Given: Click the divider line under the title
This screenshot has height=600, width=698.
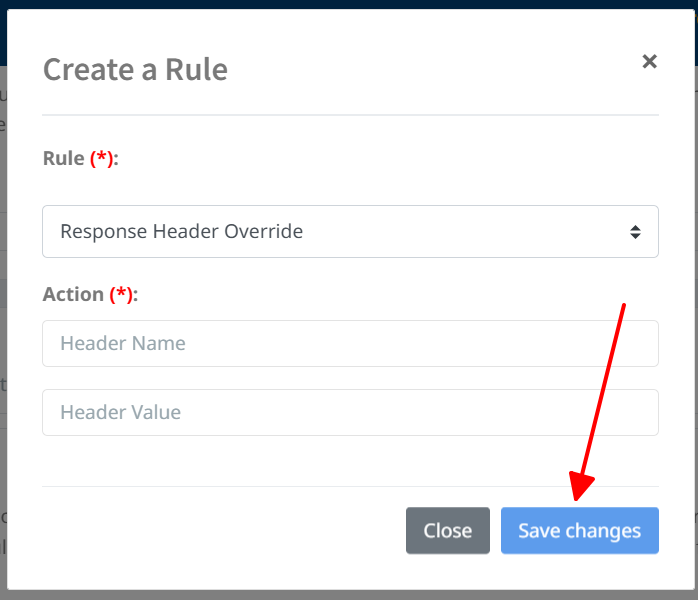Looking at the screenshot, I should (x=350, y=115).
